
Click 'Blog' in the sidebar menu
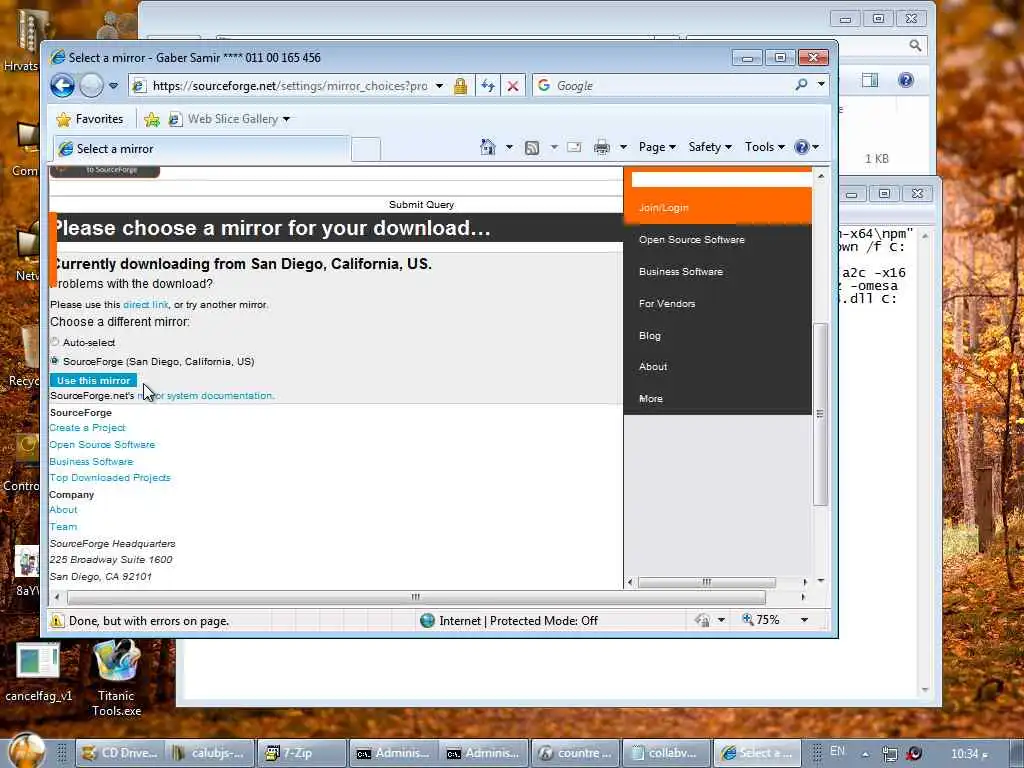click(650, 336)
